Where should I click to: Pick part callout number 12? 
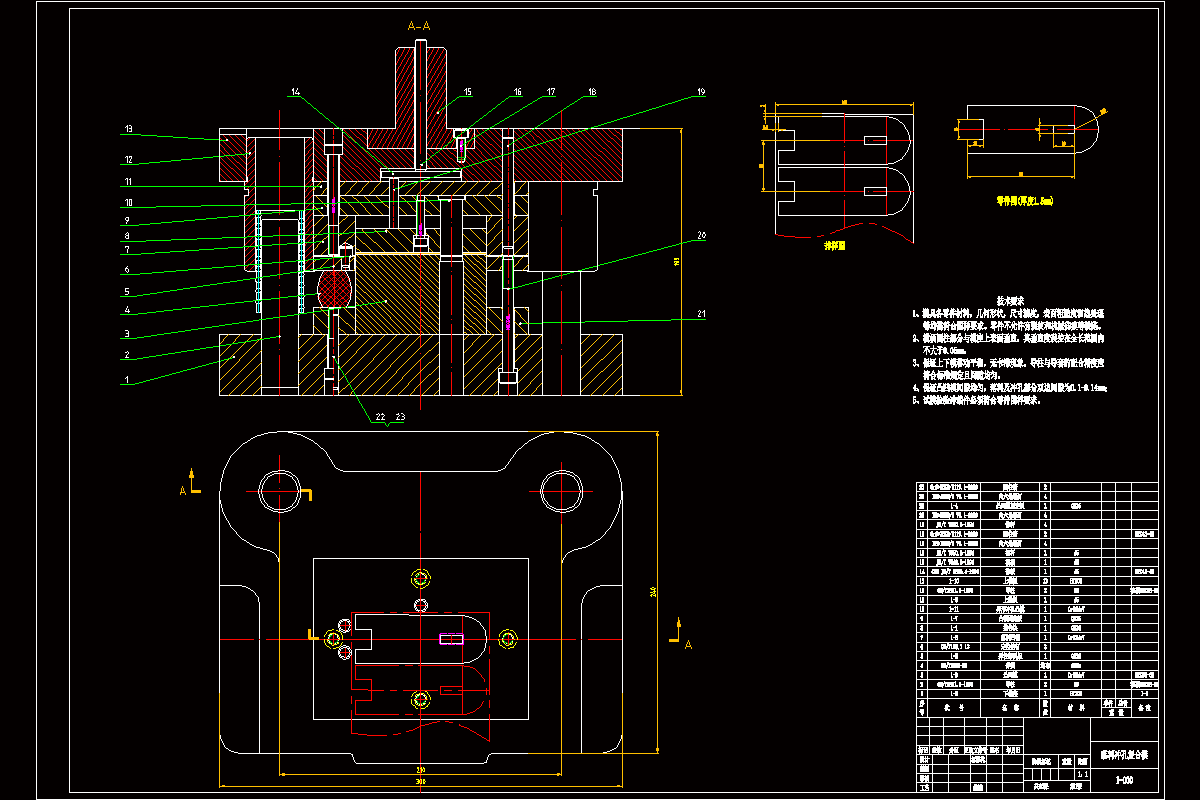[x=129, y=159]
